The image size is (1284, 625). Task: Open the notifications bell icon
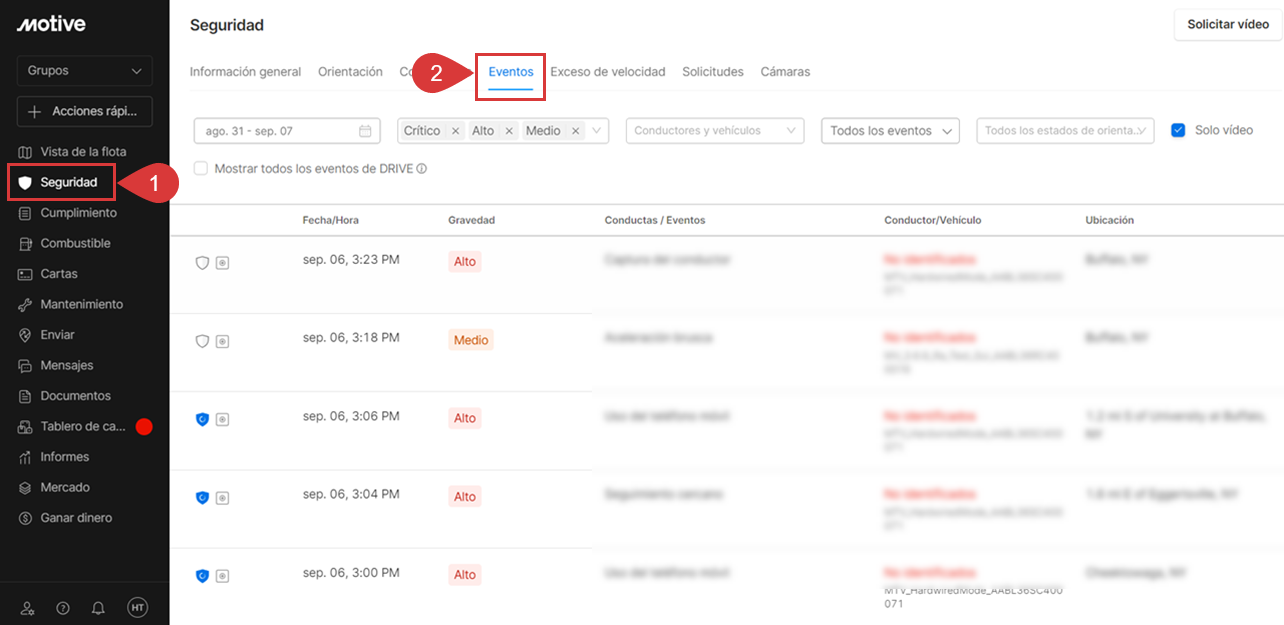click(98, 608)
